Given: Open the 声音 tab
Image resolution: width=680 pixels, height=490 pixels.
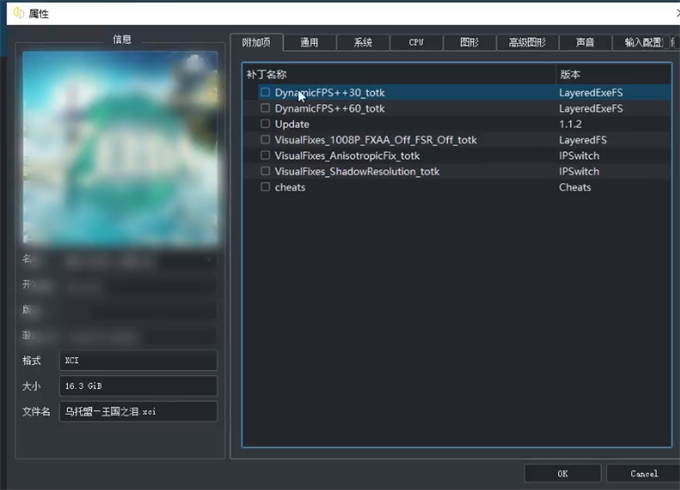Looking at the screenshot, I should pos(585,42).
